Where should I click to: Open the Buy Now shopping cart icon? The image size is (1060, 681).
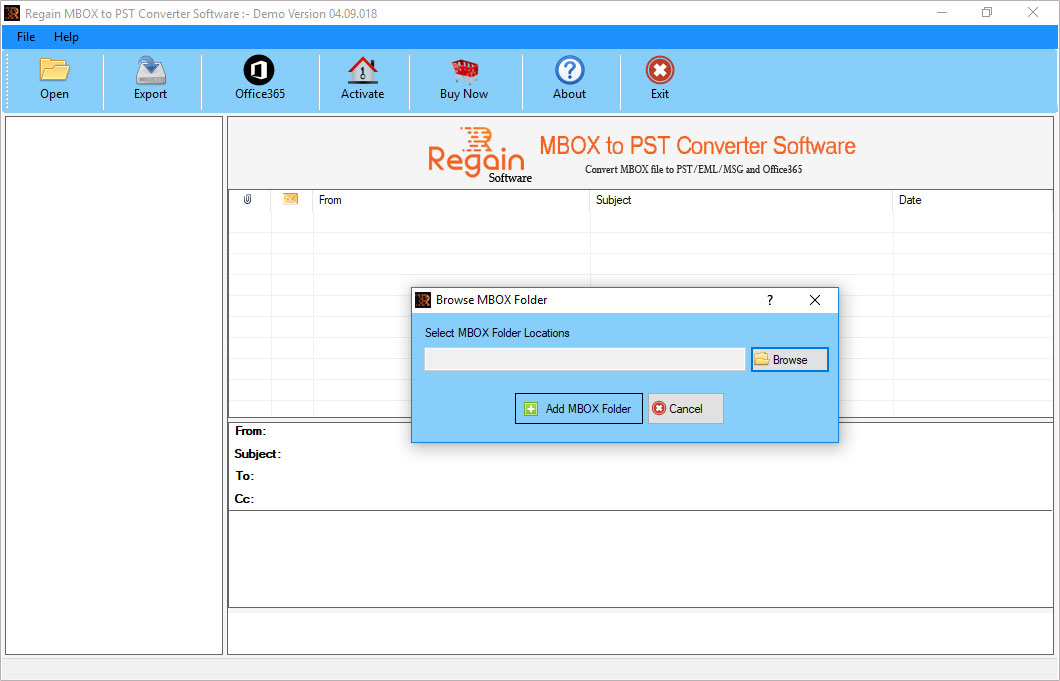(464, 78)
